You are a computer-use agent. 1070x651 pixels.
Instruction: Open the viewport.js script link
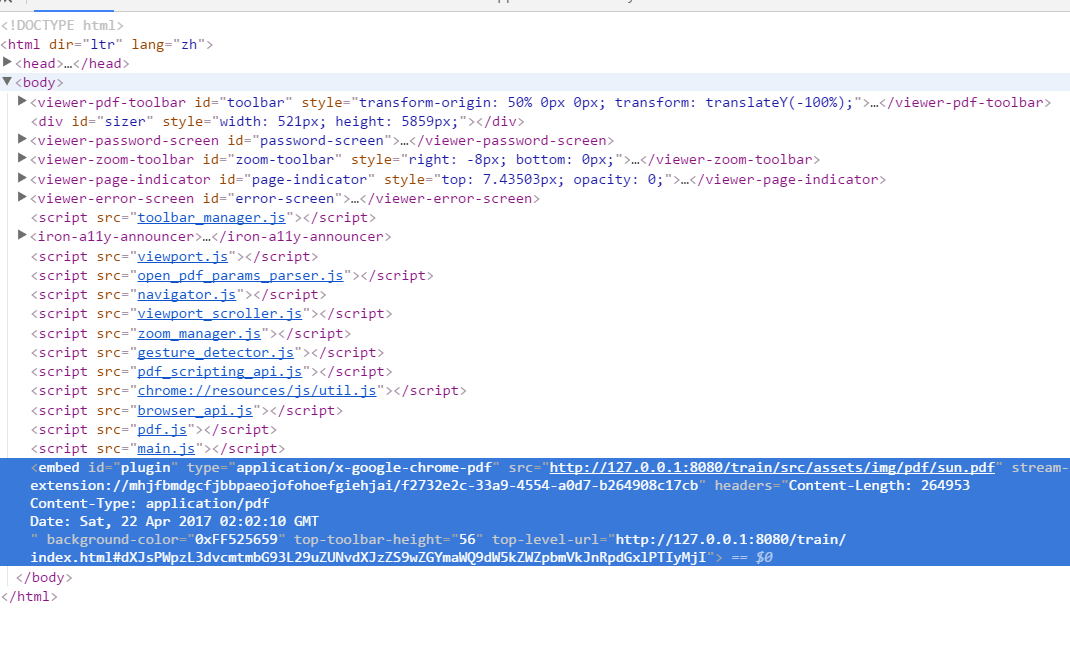(183, 257)
